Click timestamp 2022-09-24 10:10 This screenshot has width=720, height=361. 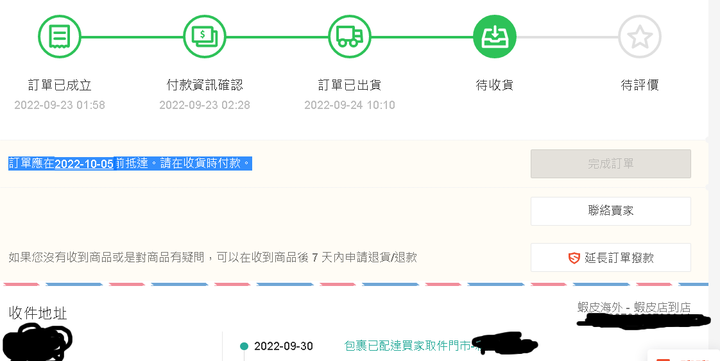[349, 105]
